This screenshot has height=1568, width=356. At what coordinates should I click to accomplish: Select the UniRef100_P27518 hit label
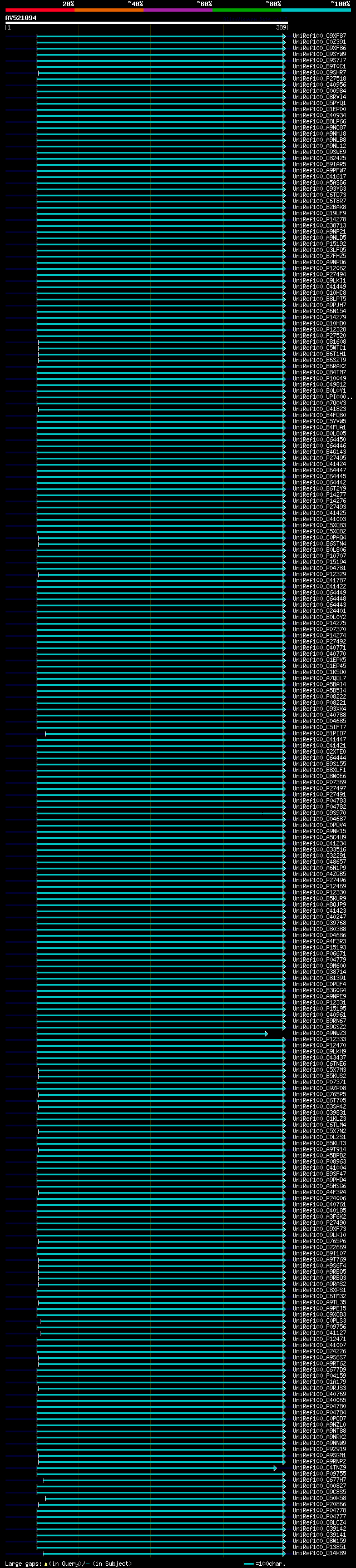point(319,78)
